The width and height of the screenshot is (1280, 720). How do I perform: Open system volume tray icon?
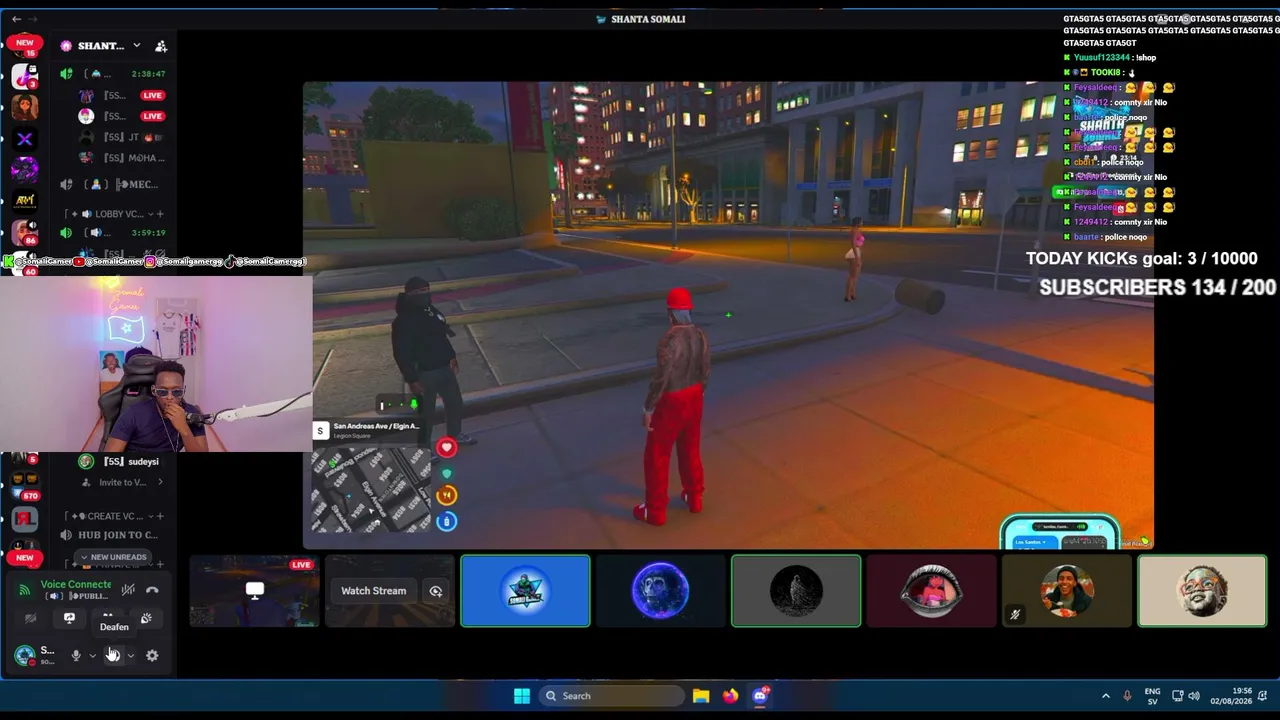point(1193,696)
